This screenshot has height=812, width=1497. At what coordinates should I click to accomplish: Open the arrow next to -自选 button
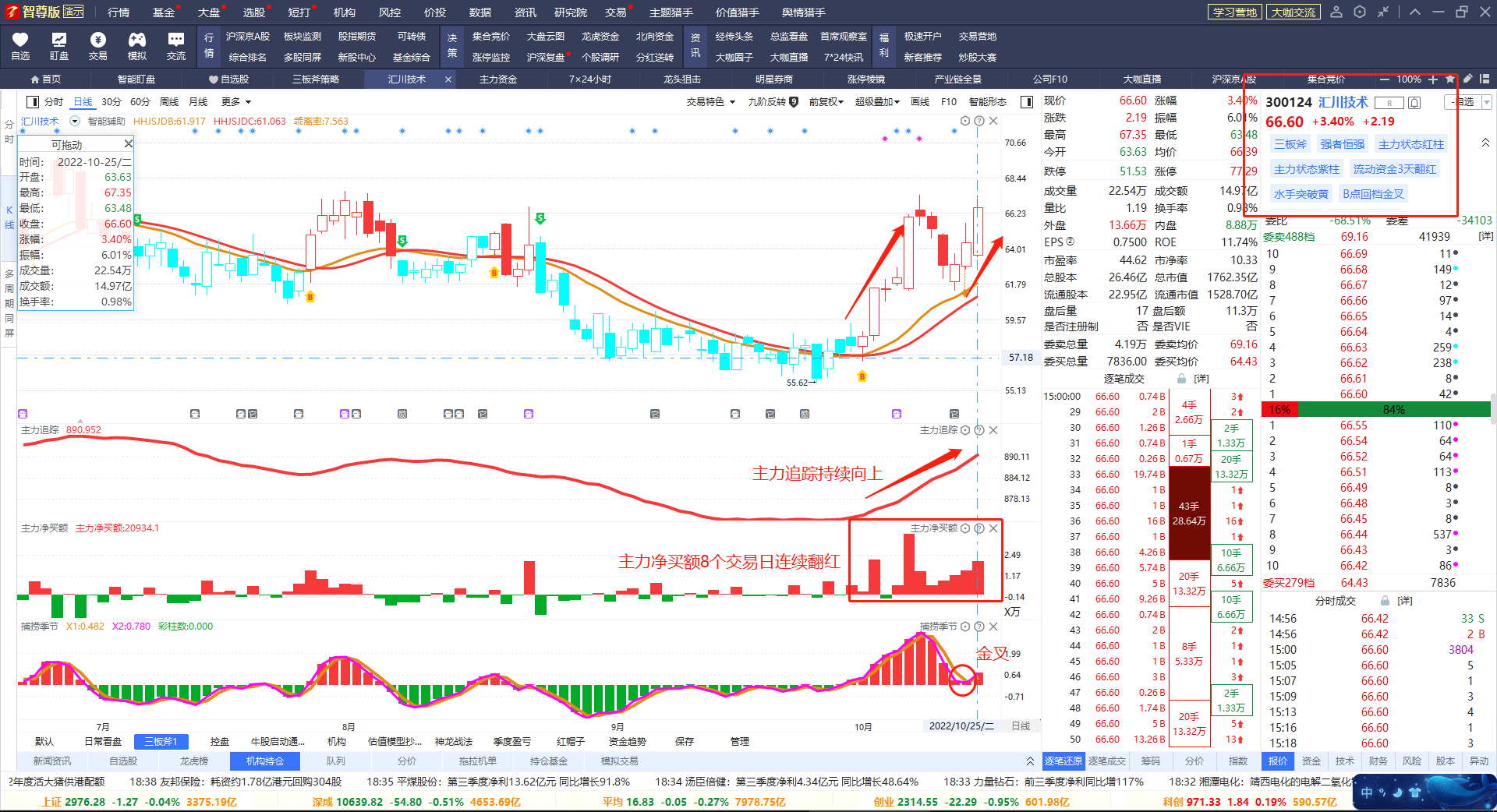point(1486,102)
